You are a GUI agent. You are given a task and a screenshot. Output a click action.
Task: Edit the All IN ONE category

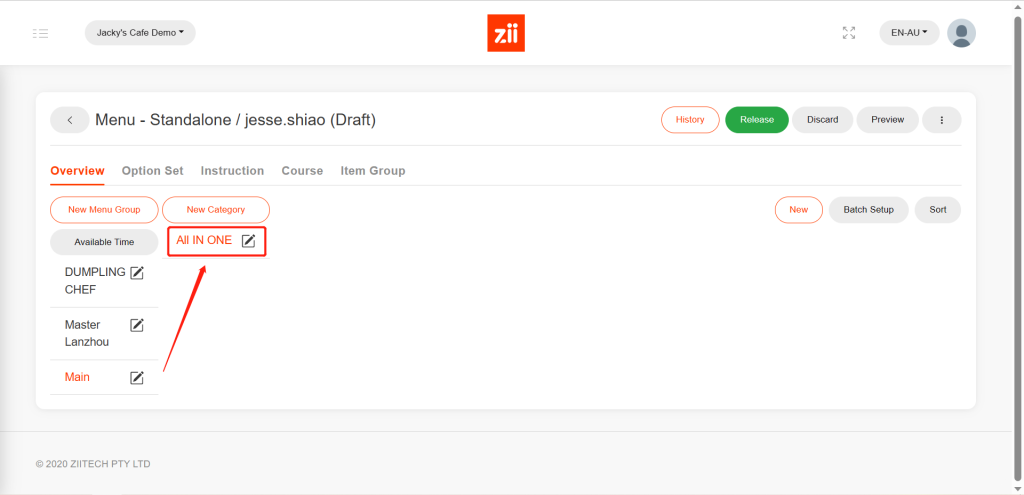(x=249, y=241)
